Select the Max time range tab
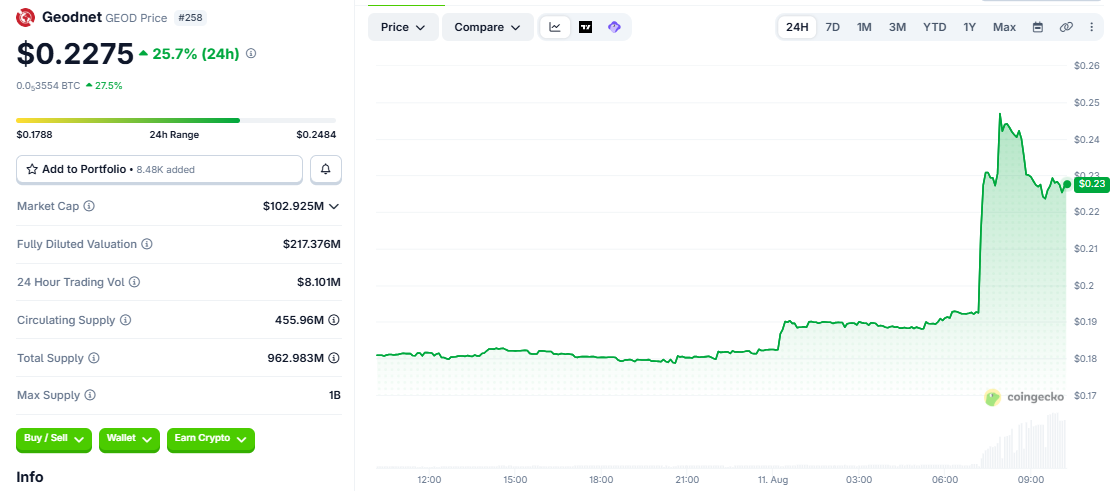This screenshot has width=1115, height=491. click(x=1004, y=27)
